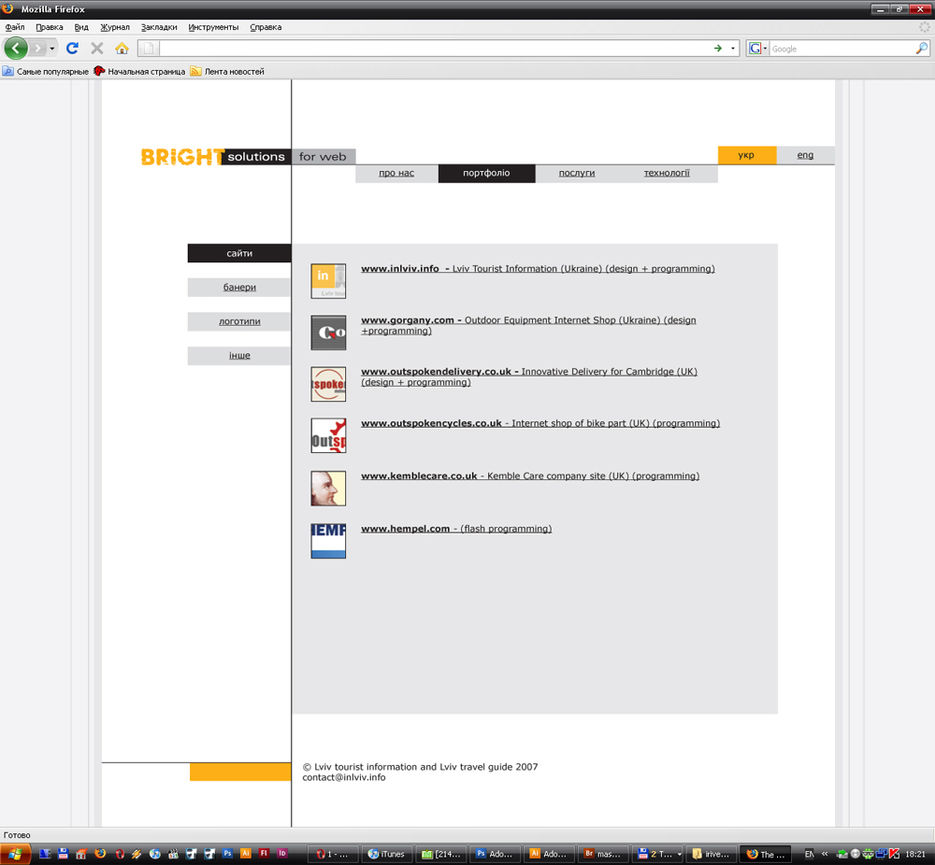The height and width of the screenshot is (865, 935).
Task: Launch Firefox from quick launch
Action: click(x=100, y=854)
